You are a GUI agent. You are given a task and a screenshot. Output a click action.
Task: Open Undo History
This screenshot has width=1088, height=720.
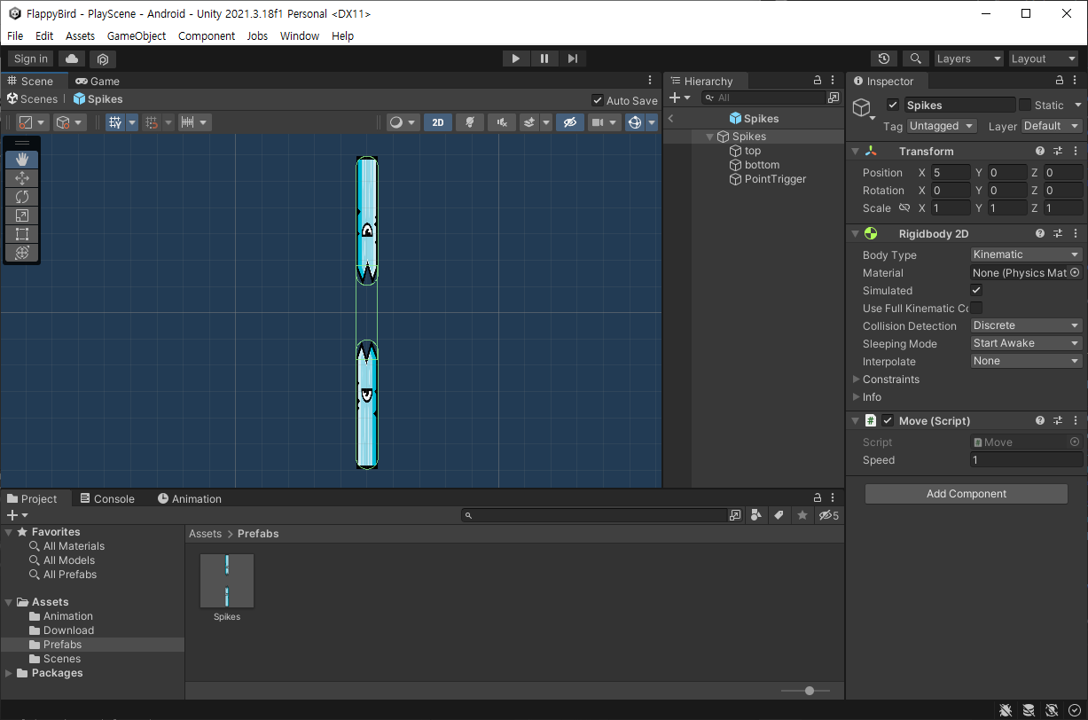click(x=883, y=59)
